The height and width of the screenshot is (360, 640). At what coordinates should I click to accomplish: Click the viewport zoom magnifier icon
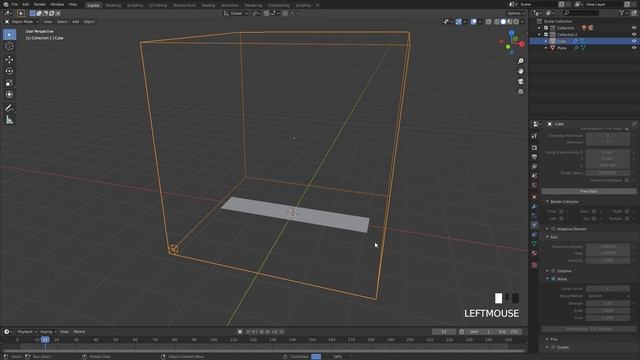coord(520,61)
